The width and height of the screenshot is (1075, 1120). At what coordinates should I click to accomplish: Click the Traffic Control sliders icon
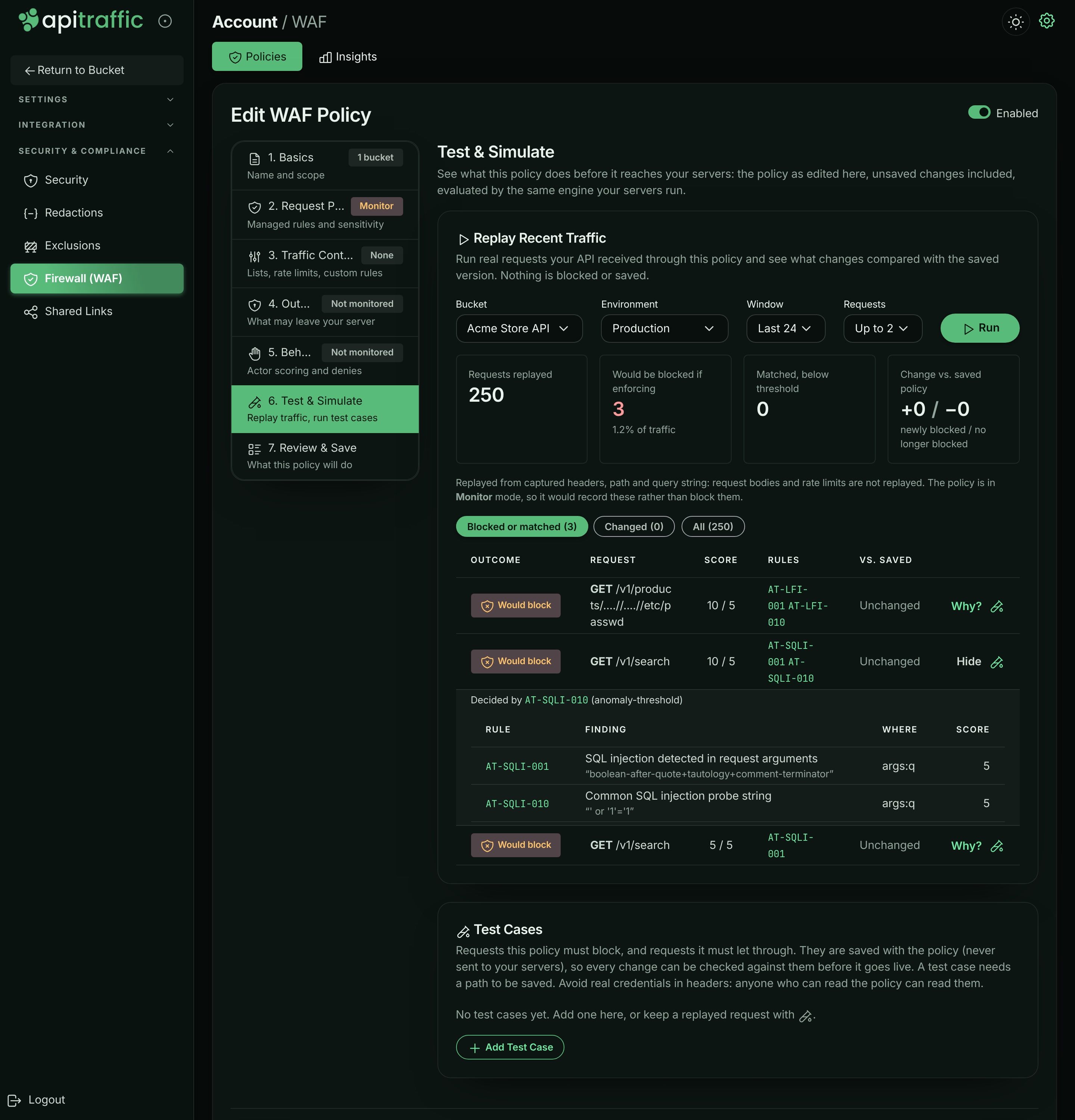tap(255, 256)
